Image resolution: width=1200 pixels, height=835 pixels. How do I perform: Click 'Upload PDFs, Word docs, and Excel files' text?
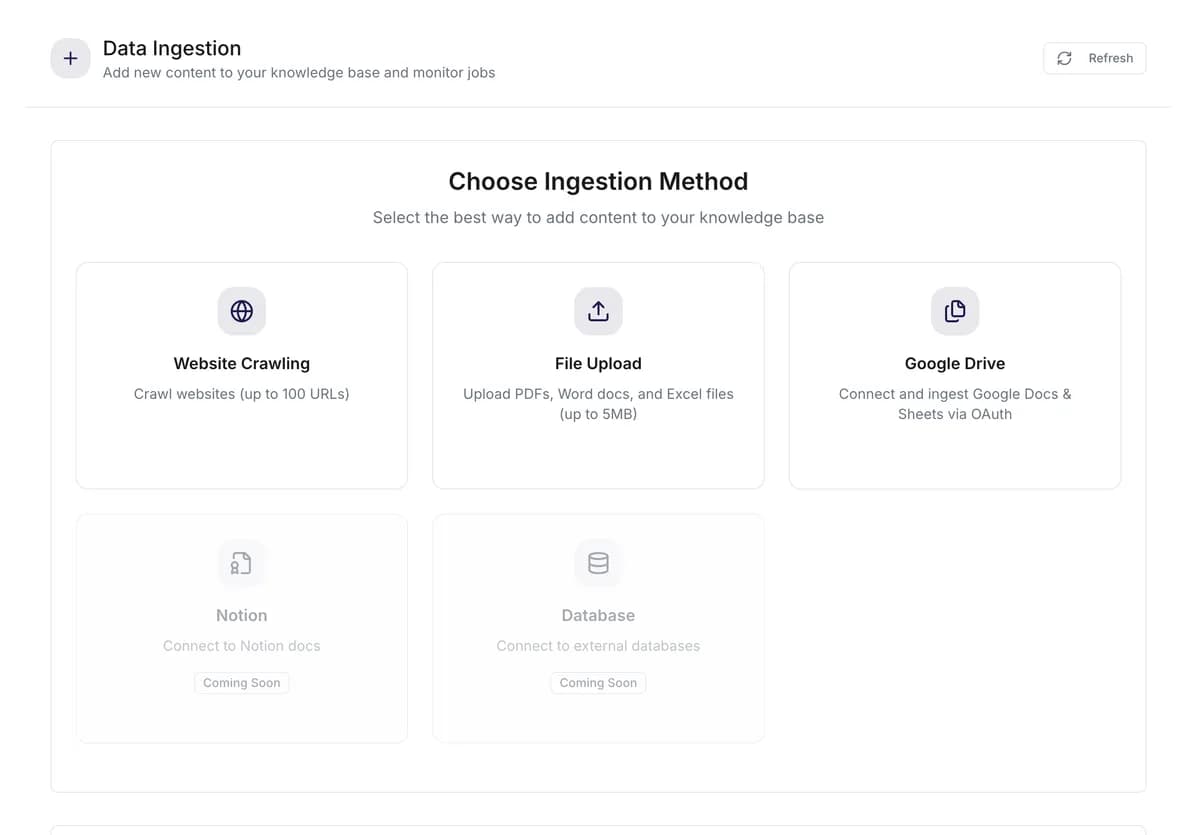pyautogui.click(x=598, y=394)
